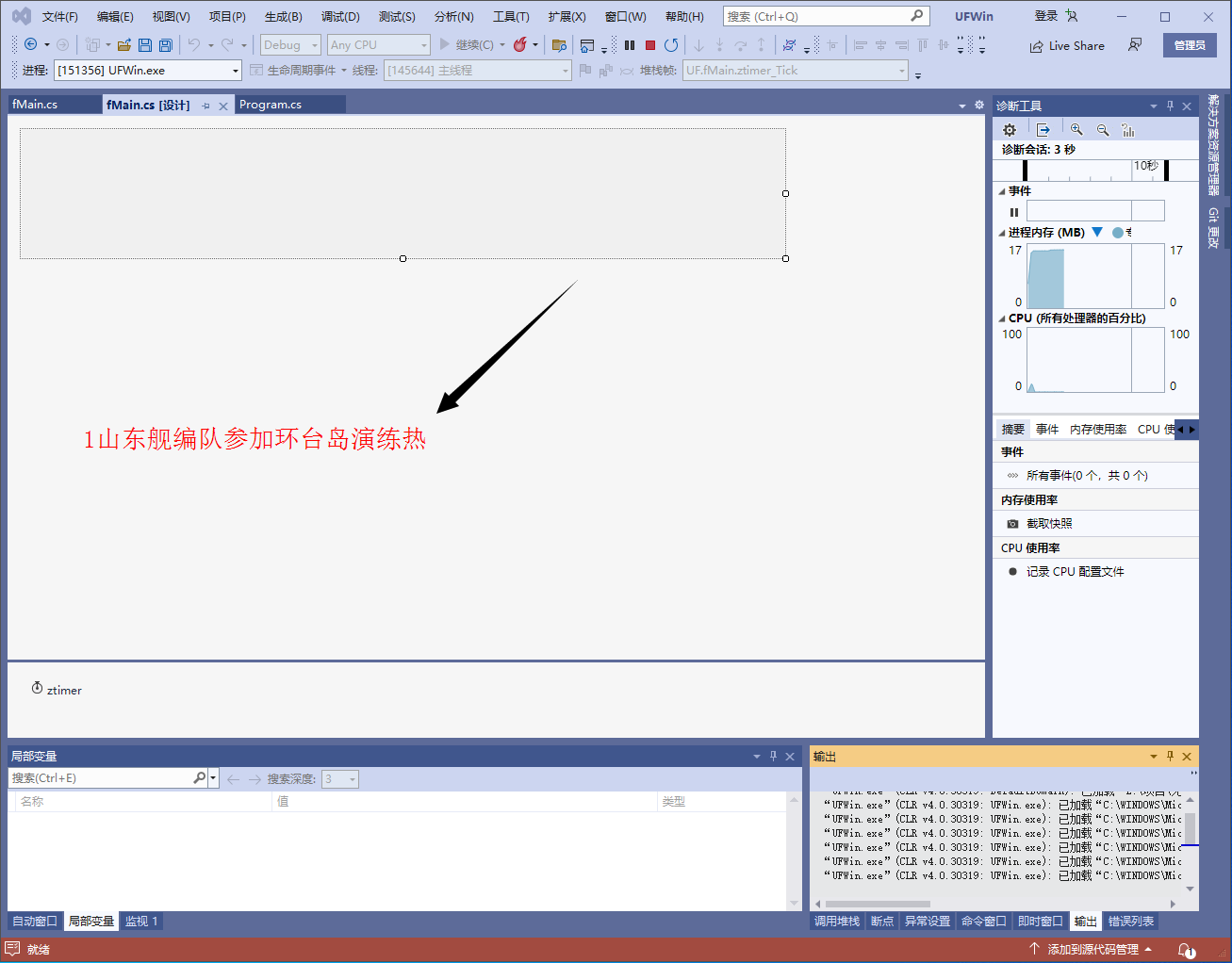The width and height of the screenshot is (1232, 963).
Task: Toggle the GC marker triangle in memory legend
Action: pyautogui.click(x=1097, y=232)
